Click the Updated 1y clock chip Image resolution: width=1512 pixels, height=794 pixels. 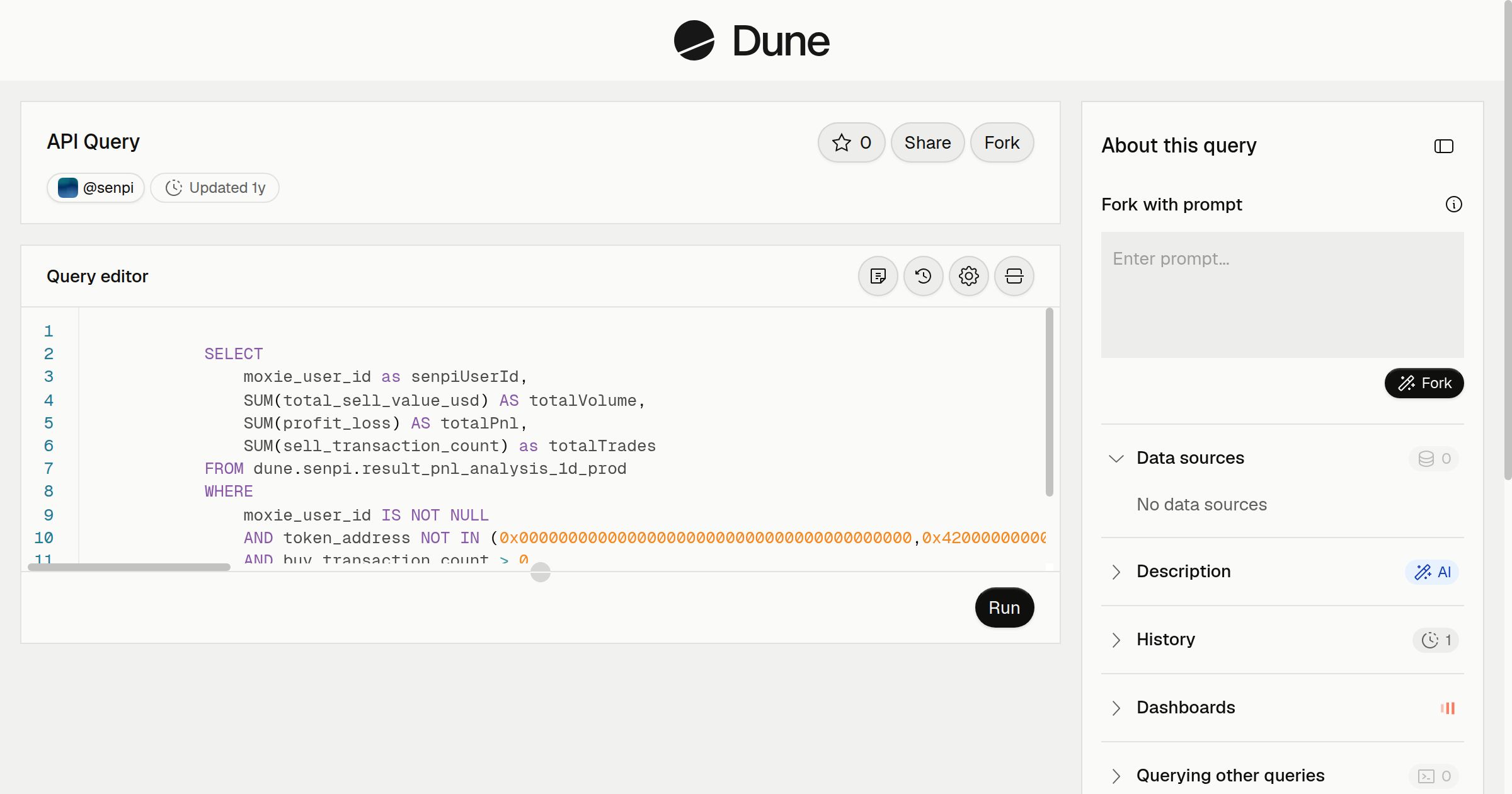[214, 188]
